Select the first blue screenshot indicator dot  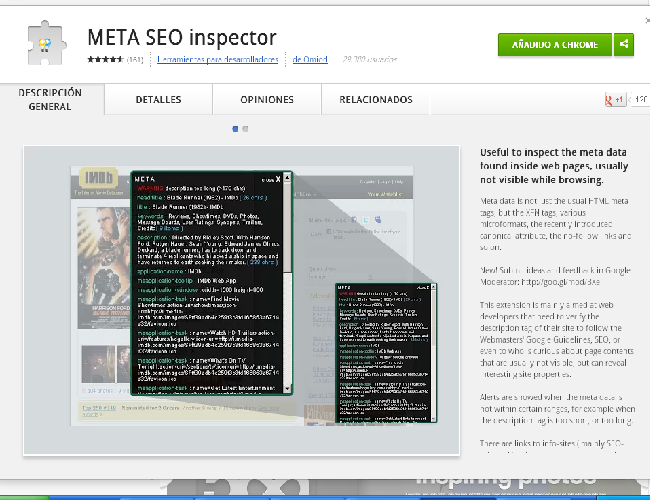(x=235, y=129)
